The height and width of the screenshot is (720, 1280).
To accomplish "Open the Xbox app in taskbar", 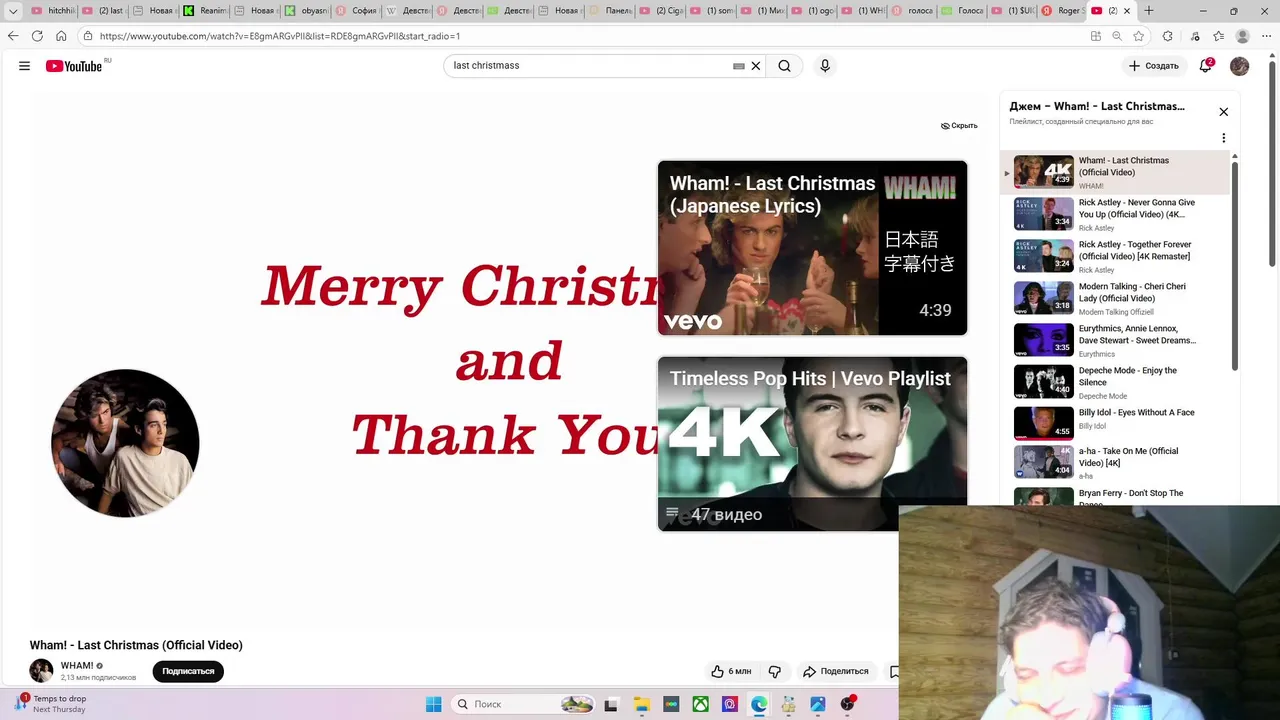I will click(x=701, y=704).
